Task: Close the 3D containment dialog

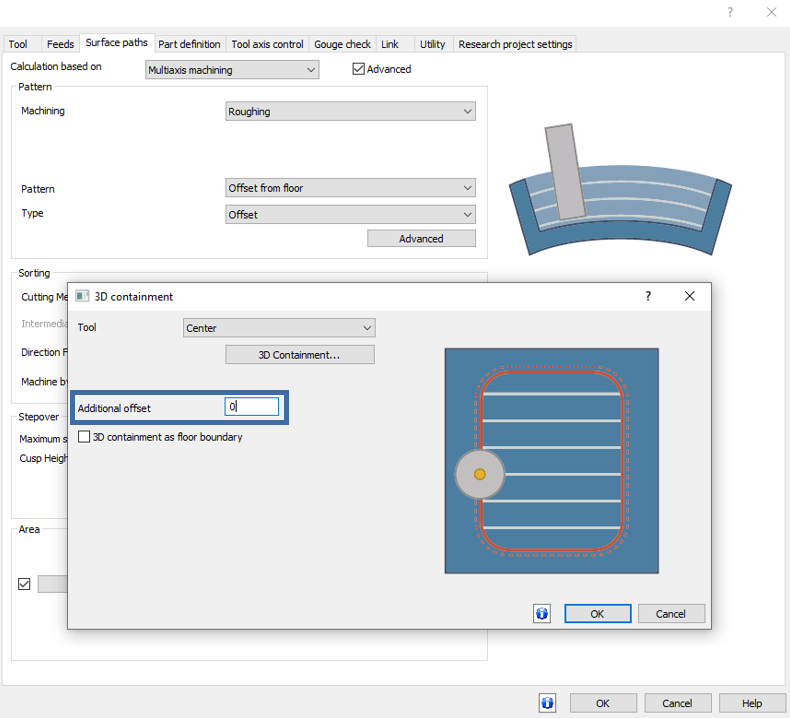Action: point(689,296)
